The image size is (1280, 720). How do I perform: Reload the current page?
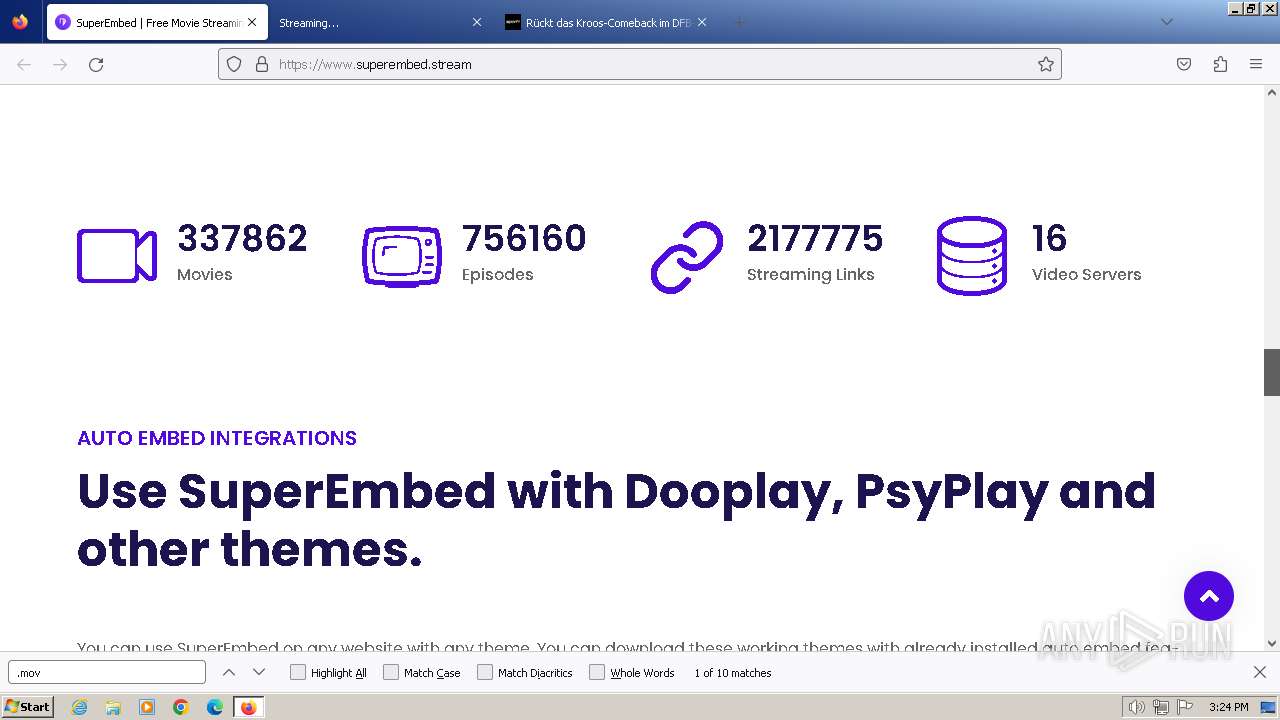[x=96, y=64]
